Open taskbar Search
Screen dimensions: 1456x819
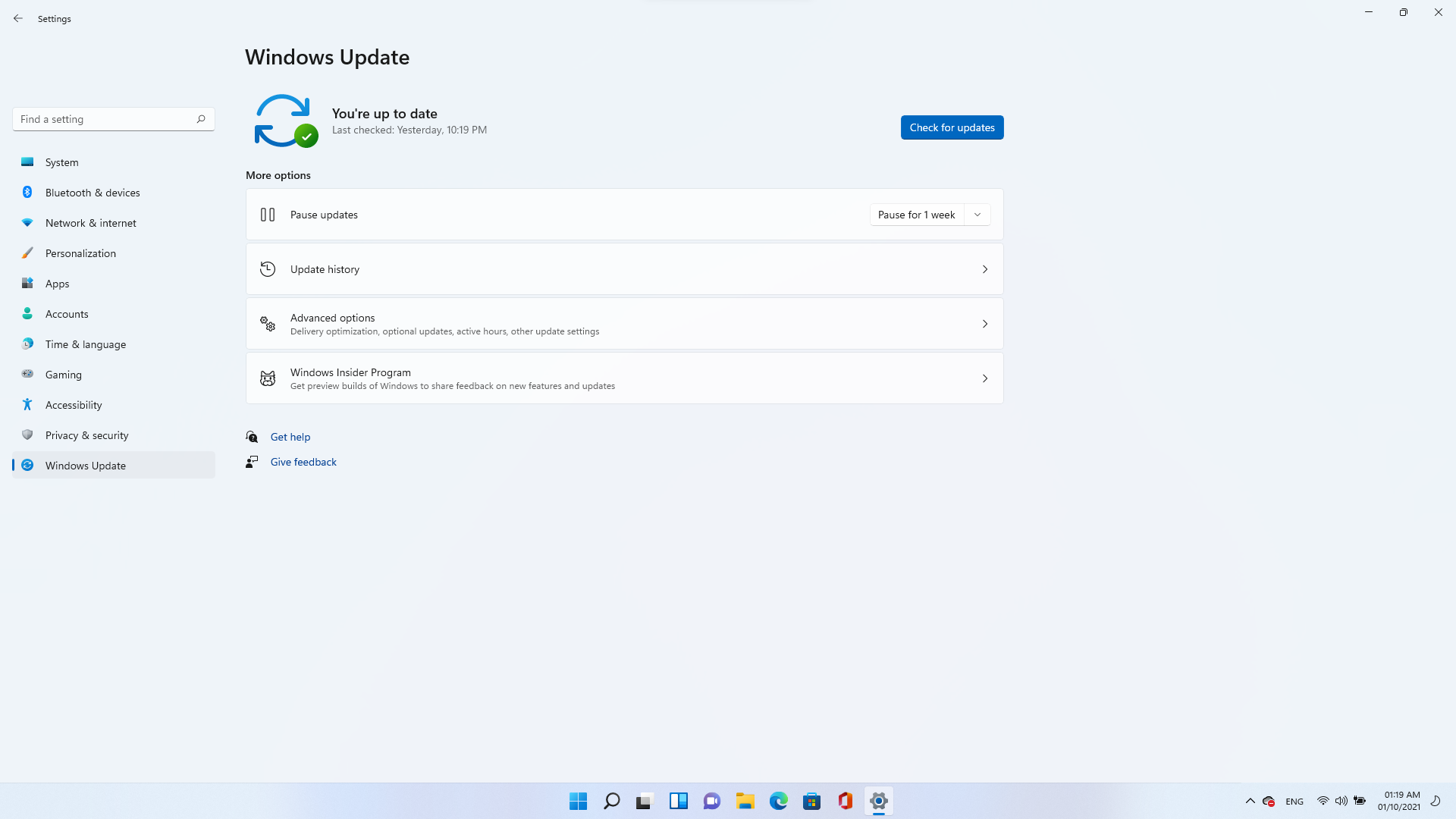[x=612, y=801]
